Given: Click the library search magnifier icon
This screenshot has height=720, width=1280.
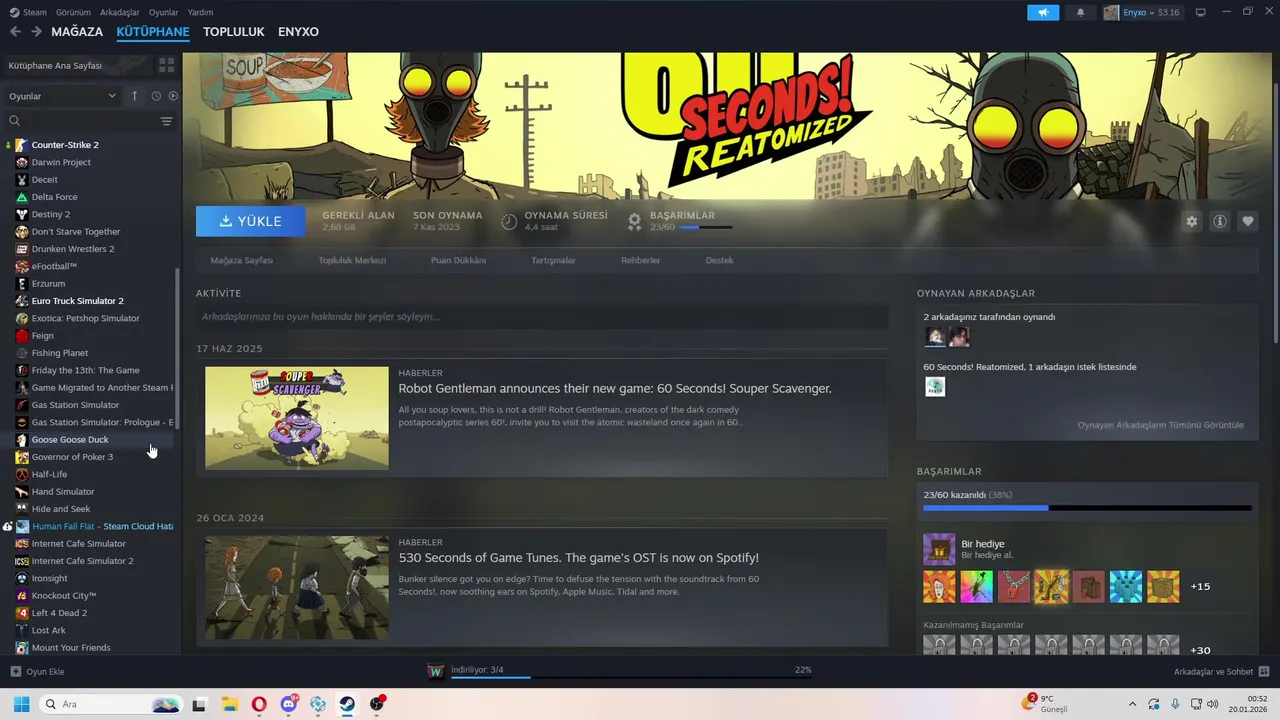Looking at the screenshot, I should 14,121.
